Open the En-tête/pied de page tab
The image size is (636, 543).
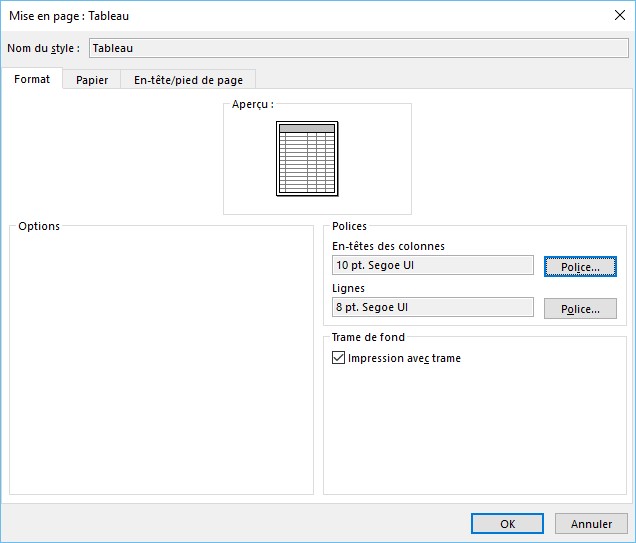pyautogui.click(x=188, y=80)
